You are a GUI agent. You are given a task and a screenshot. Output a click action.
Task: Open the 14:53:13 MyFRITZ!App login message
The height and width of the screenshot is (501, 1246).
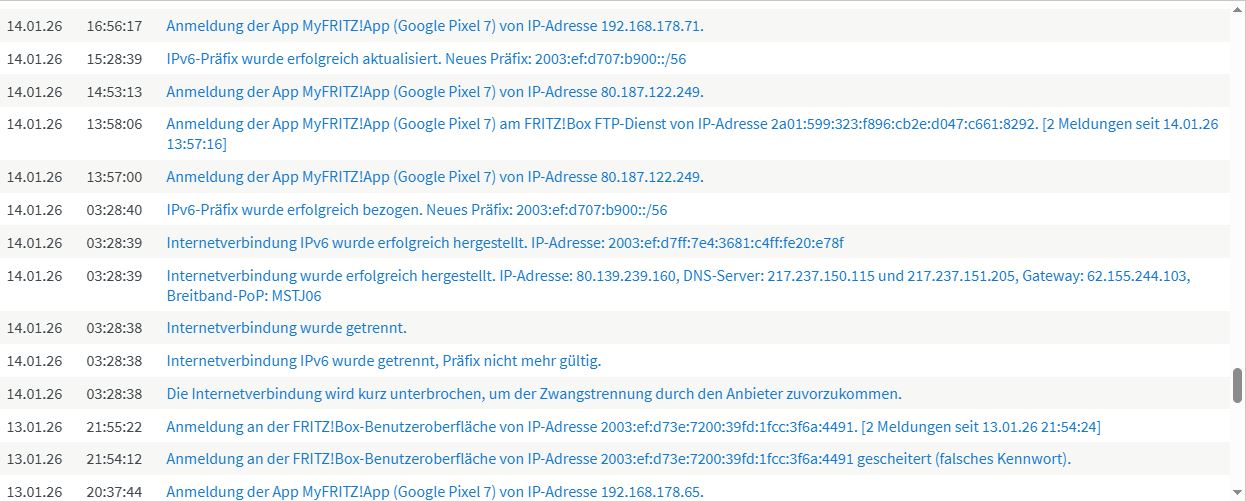click(435, 92)
